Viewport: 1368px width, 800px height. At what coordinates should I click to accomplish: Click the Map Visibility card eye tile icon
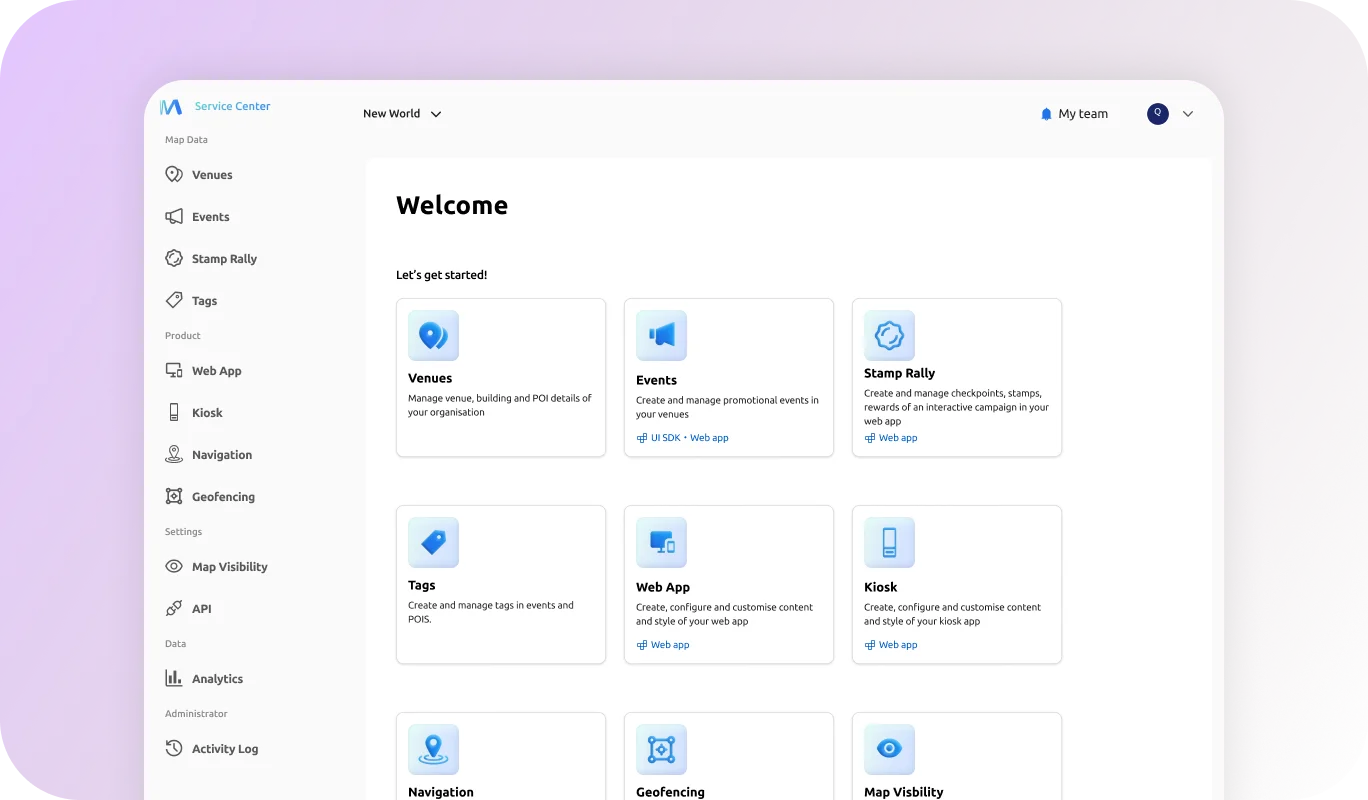tap(889, 749)
